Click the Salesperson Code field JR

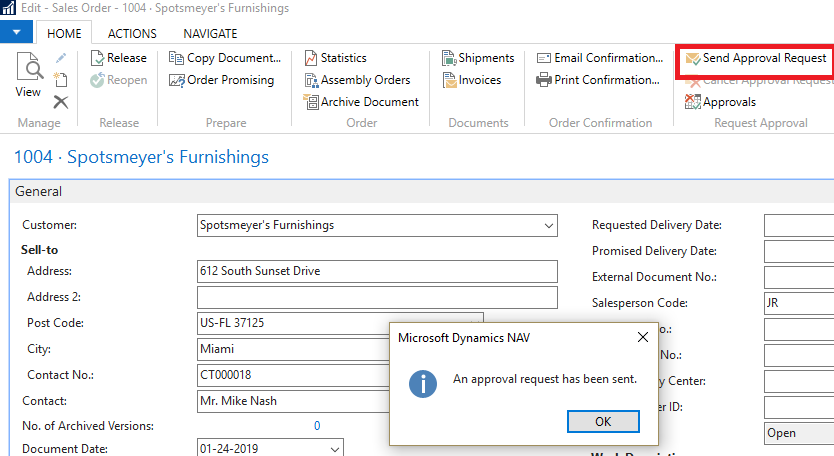[x=799, y=303]
